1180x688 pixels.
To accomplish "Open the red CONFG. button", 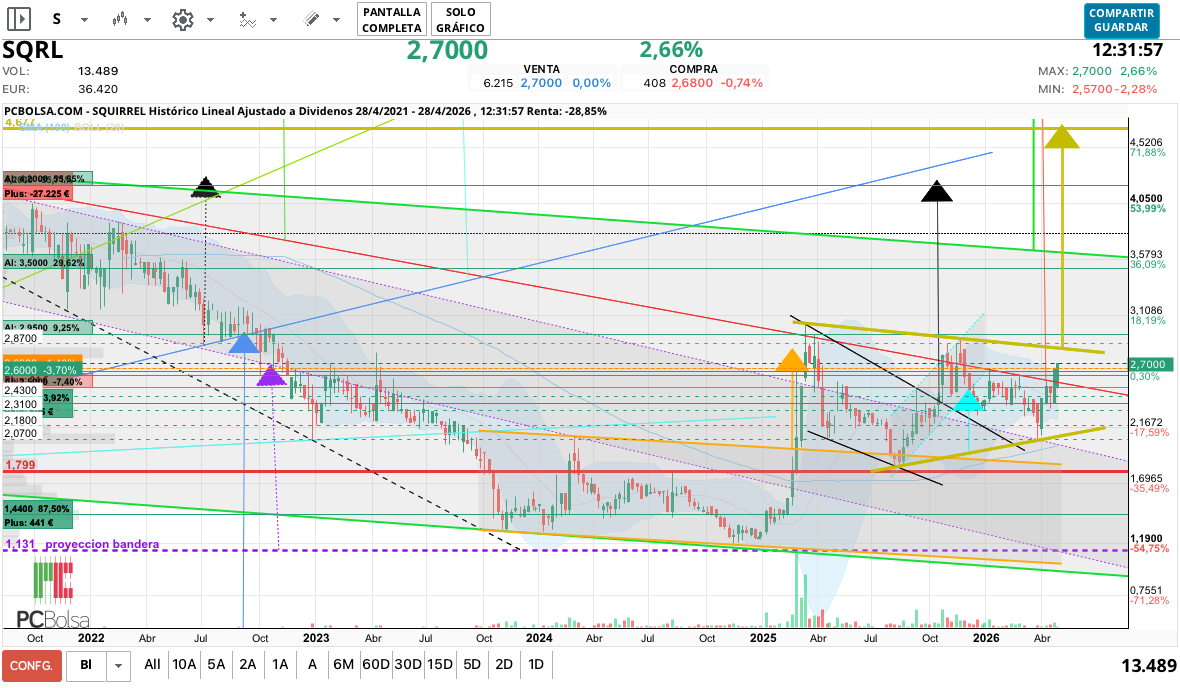I will [31, 665].
